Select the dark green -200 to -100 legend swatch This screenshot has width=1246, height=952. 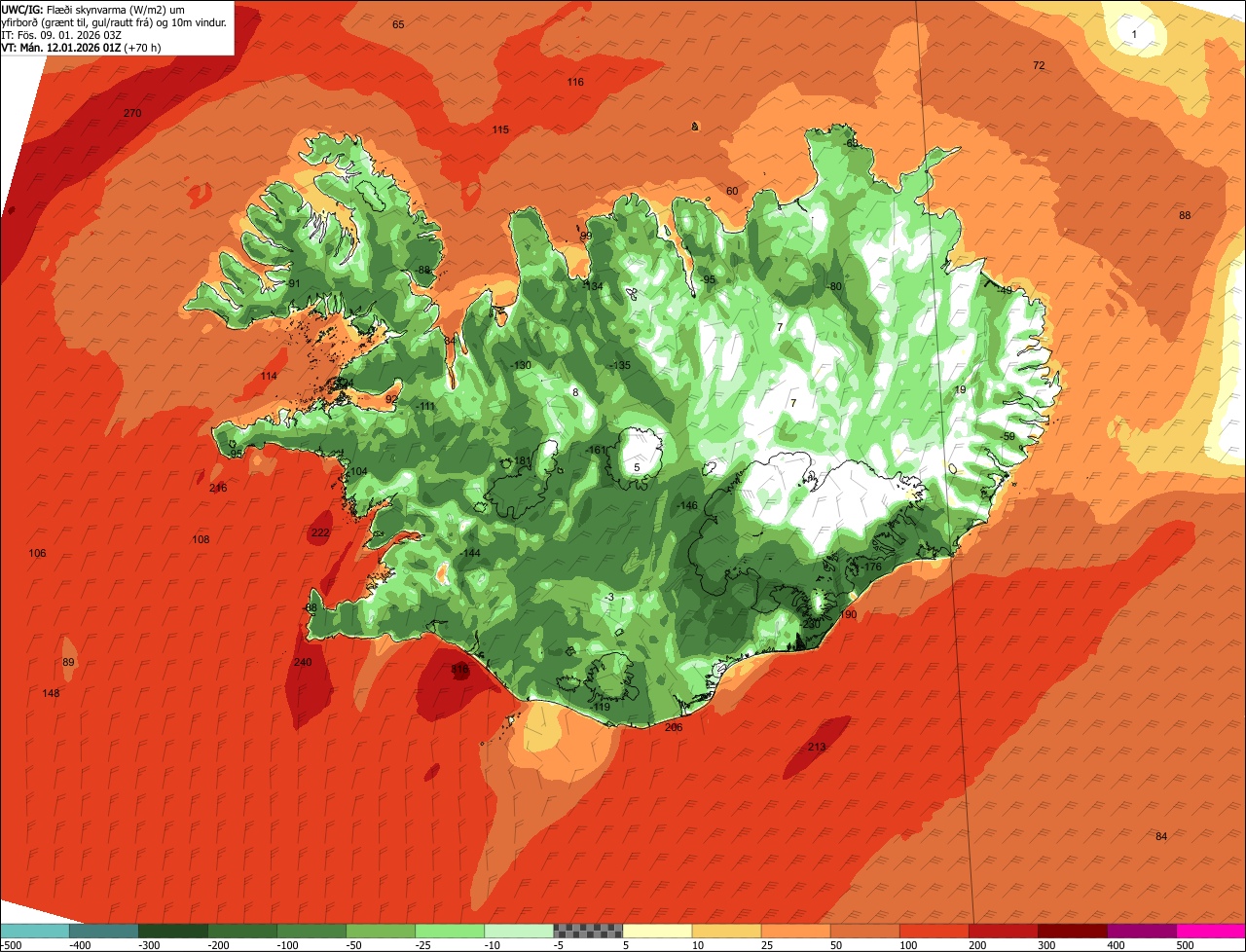click(x=242, y=931)
